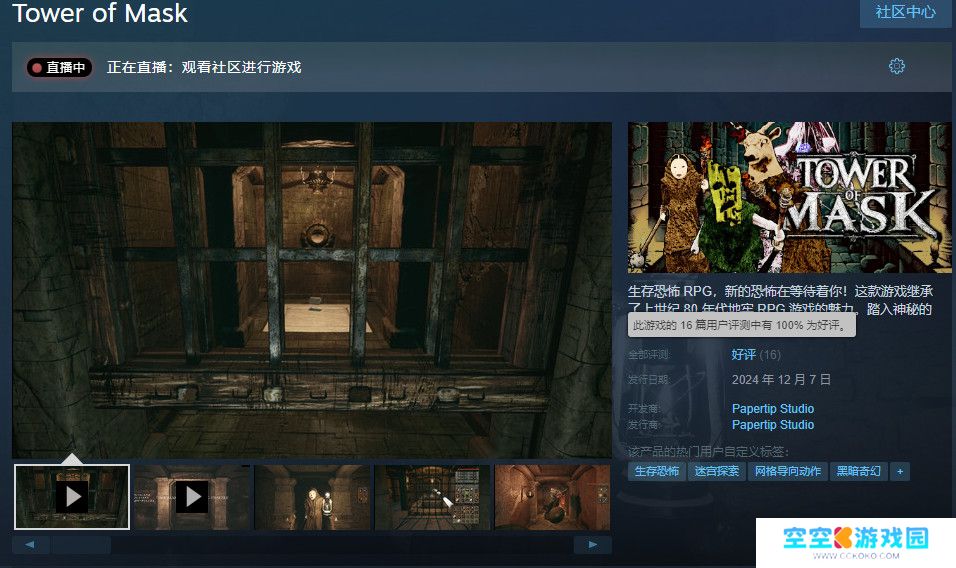Click the Tower of Mask page title
This screenshot has height=568, width=956.
coord(100,13)
